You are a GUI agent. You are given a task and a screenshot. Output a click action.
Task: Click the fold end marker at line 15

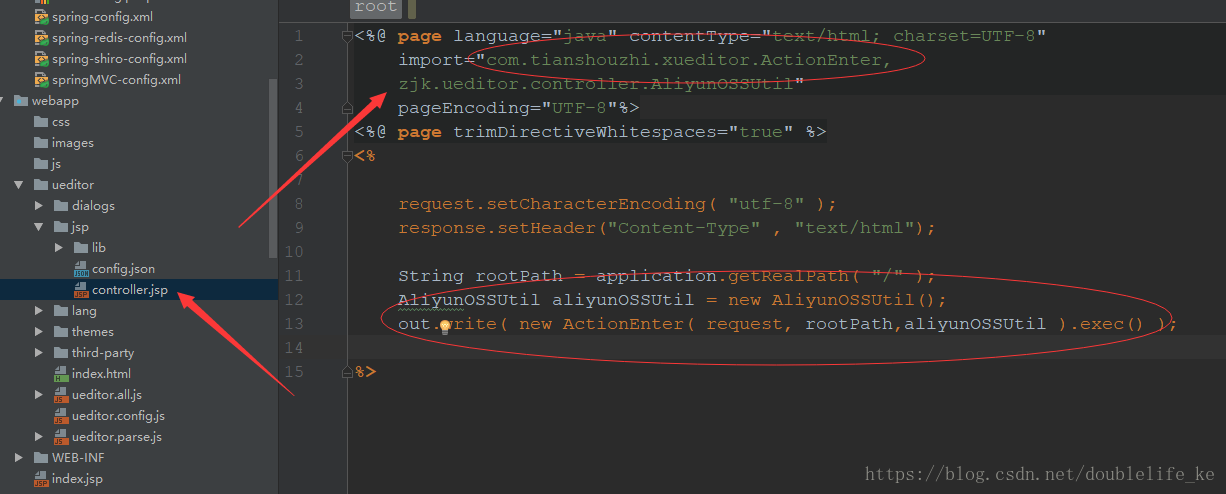(x=348, y=372)
